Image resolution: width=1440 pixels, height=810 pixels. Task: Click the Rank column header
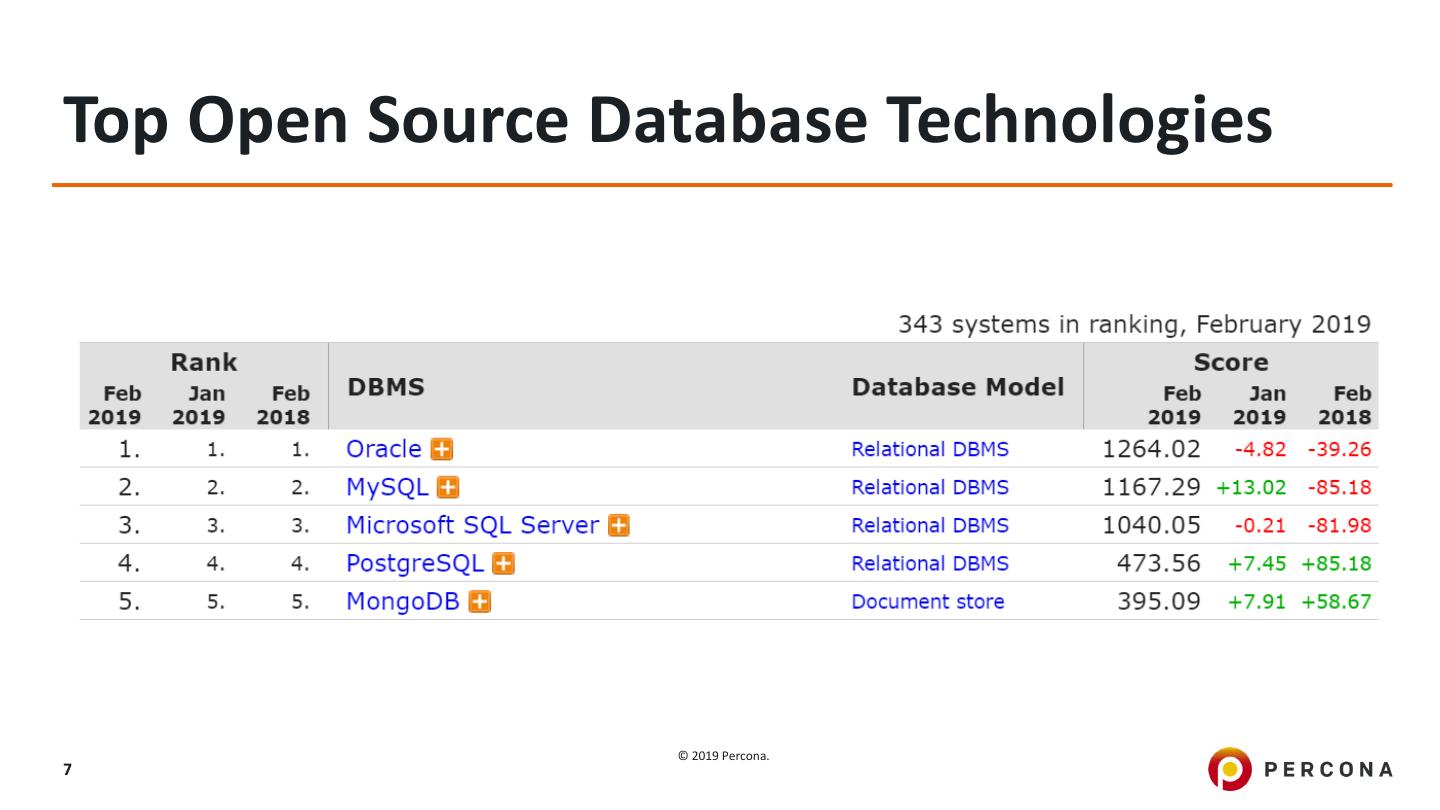pos(203,362)
